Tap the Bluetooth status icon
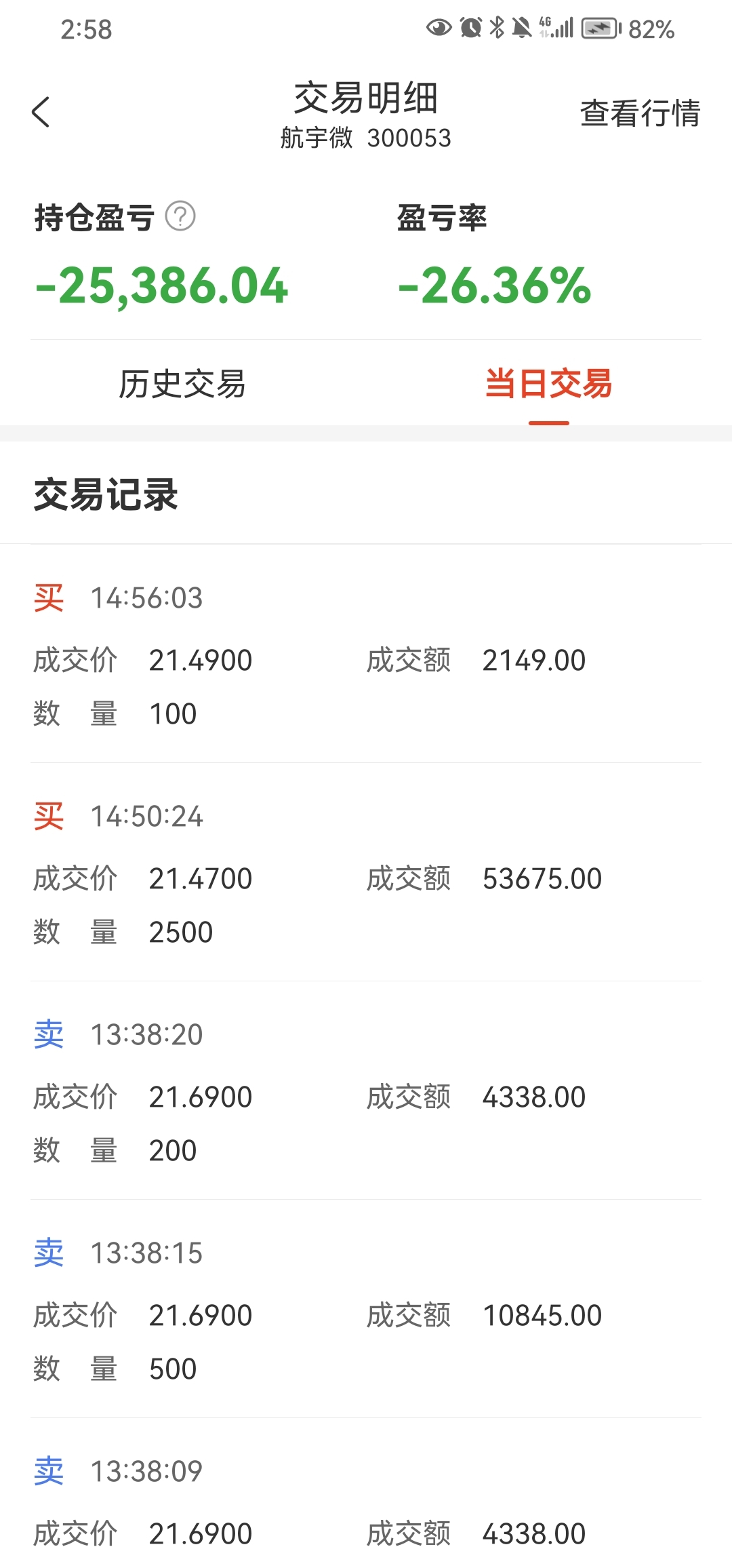Screen dimensions: 732x1568 coord(497,28)
